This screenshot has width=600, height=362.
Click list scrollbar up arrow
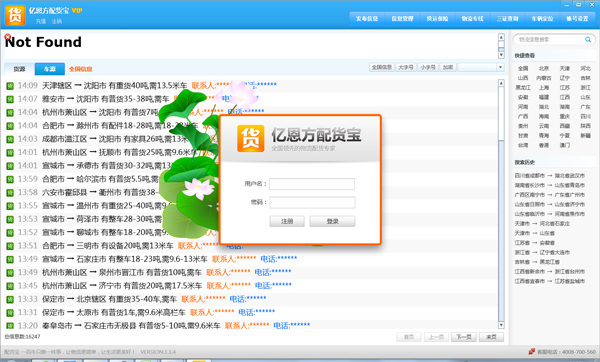click(x=501, y=83)
